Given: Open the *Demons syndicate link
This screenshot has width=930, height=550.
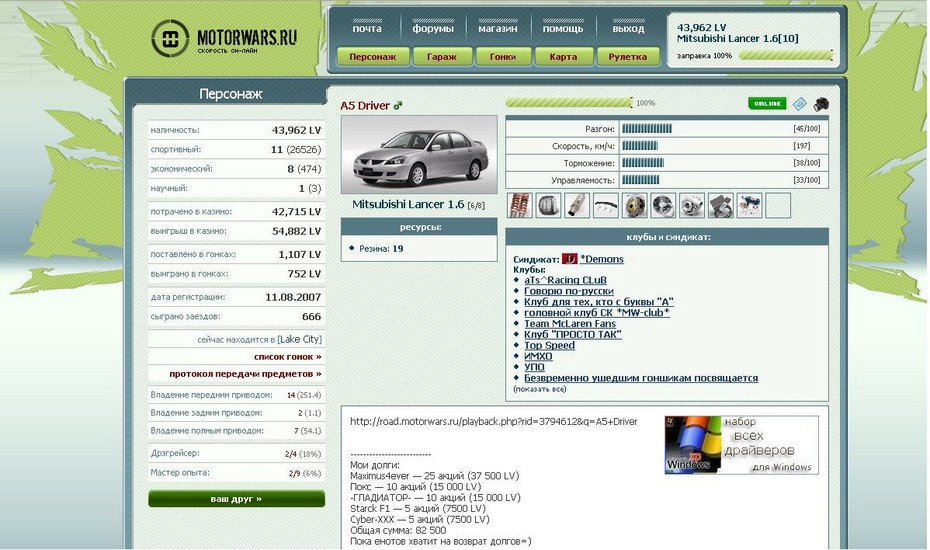Looking at the screenshot, I should click(601, 259).
